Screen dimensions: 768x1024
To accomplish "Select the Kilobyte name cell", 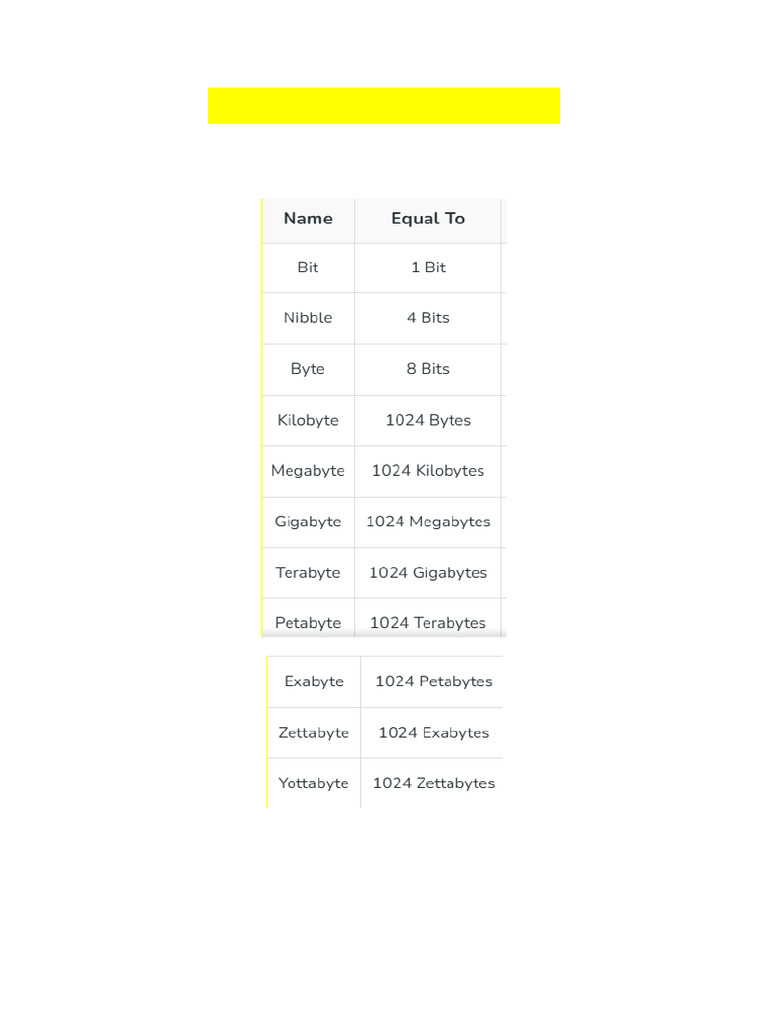I will coord(308,421).
